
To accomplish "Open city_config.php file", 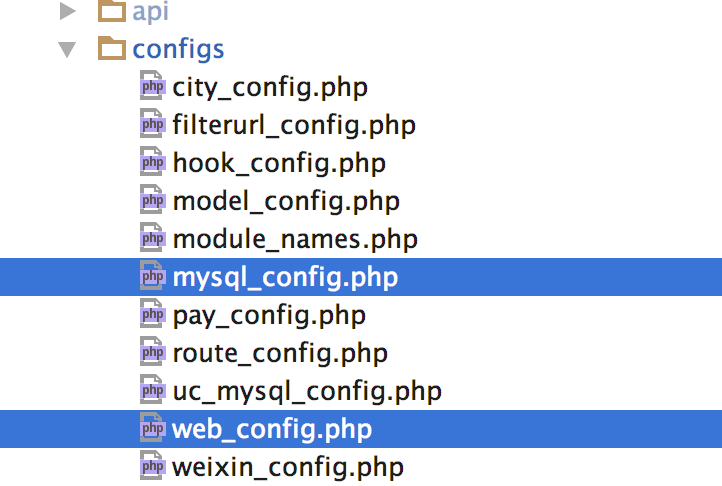I will click(270, 87).
